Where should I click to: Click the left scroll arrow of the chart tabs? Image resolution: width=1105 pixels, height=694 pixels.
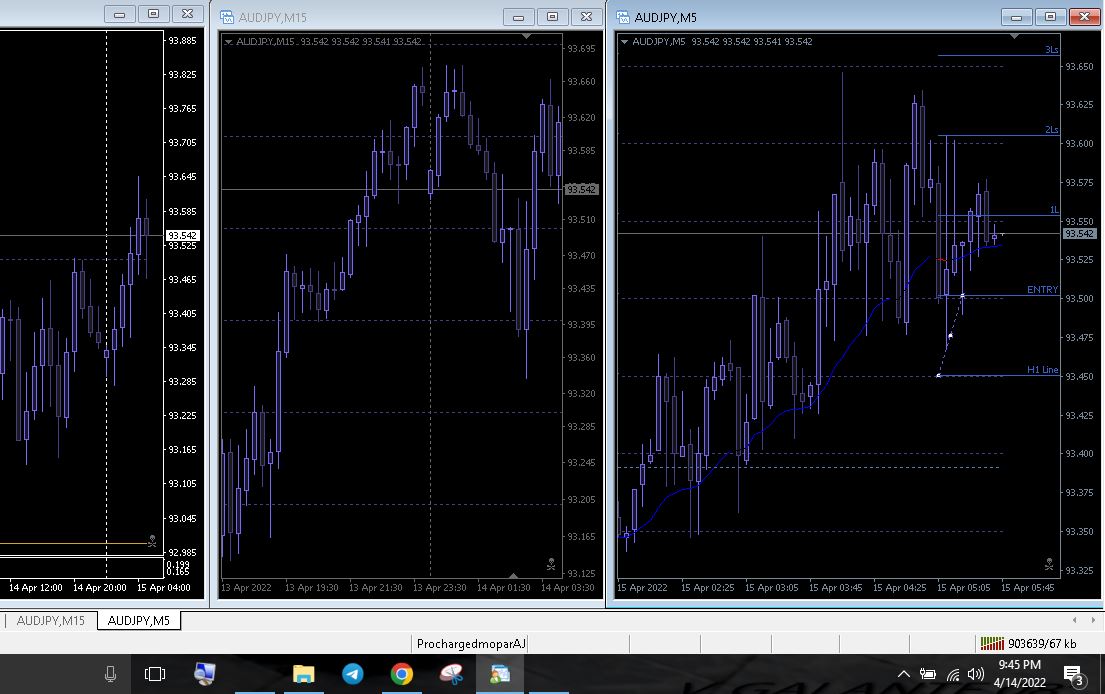(1074, 620)
